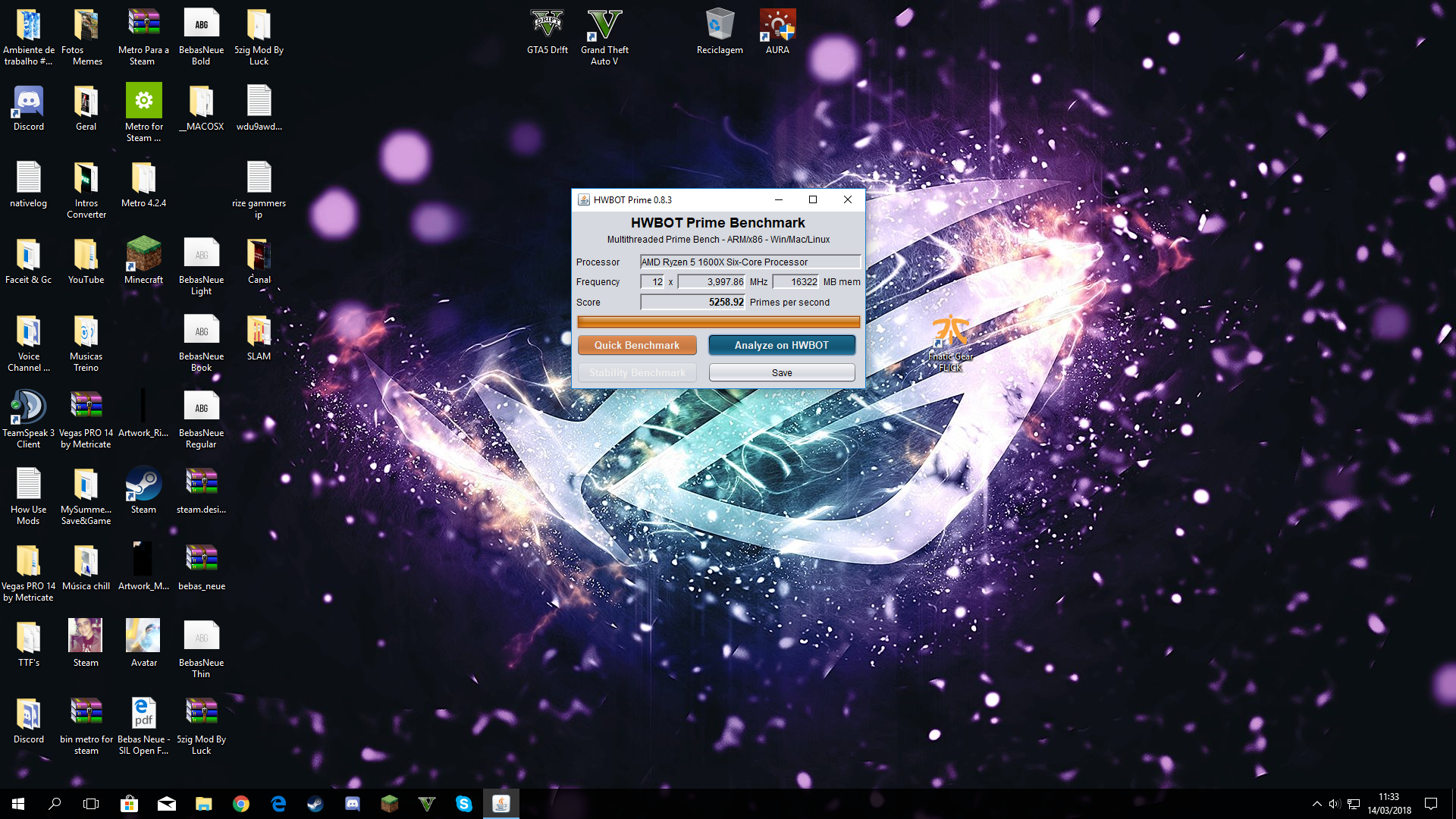
Task: Select the Fnatic Gear FLICK shortcut
Action: (950, 344)
